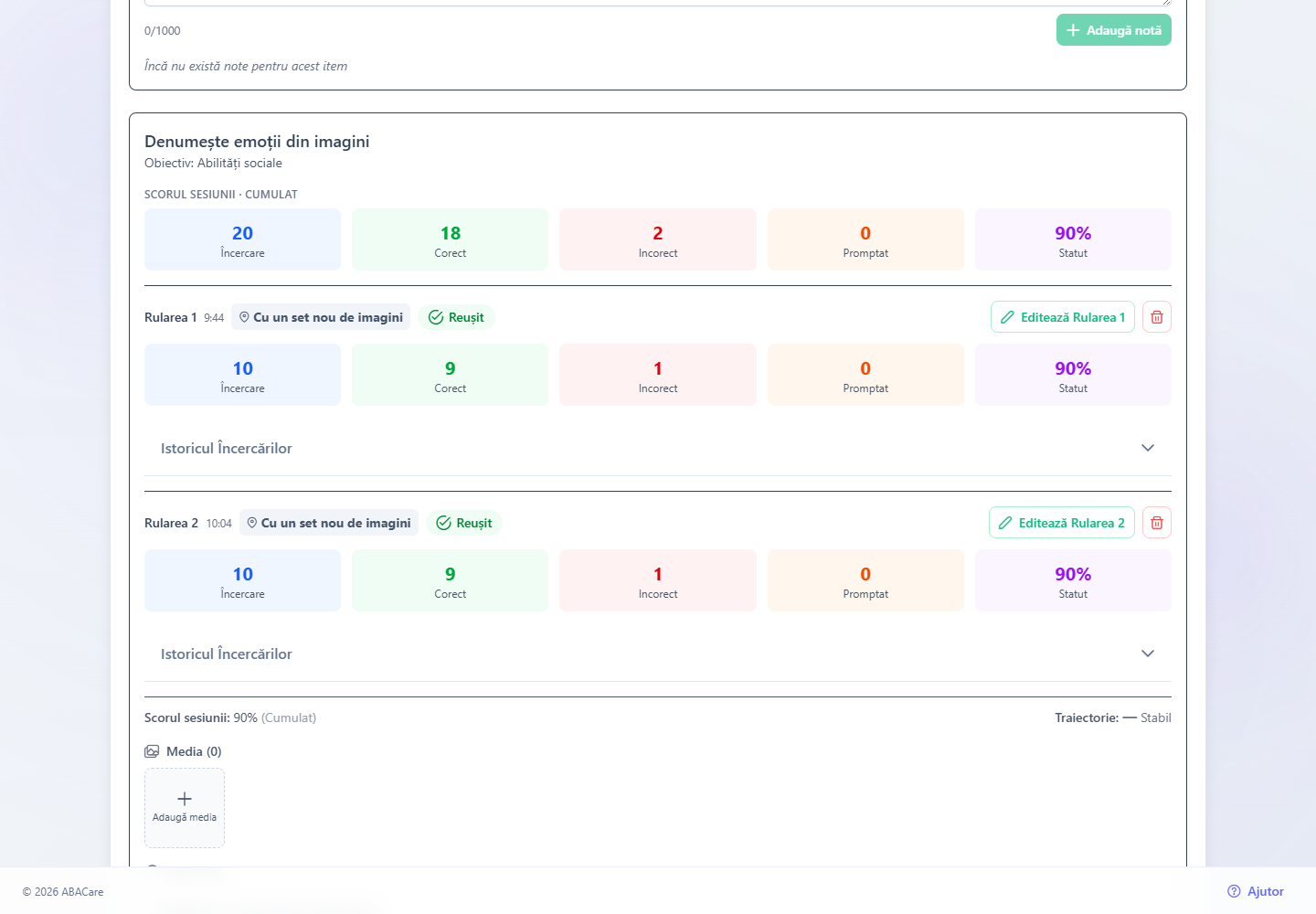Click the pencil icon in Editează Rularea 2

click(1005, 523)
